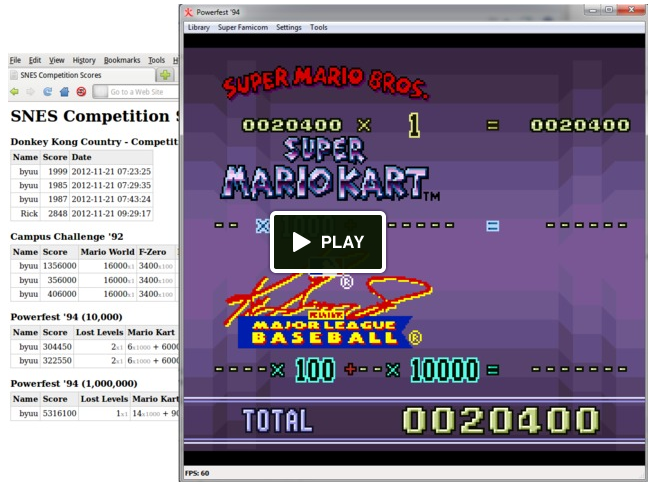Click the score 1985 cell
This screenshot has height=487, width=657.
[x=55, y=185]
